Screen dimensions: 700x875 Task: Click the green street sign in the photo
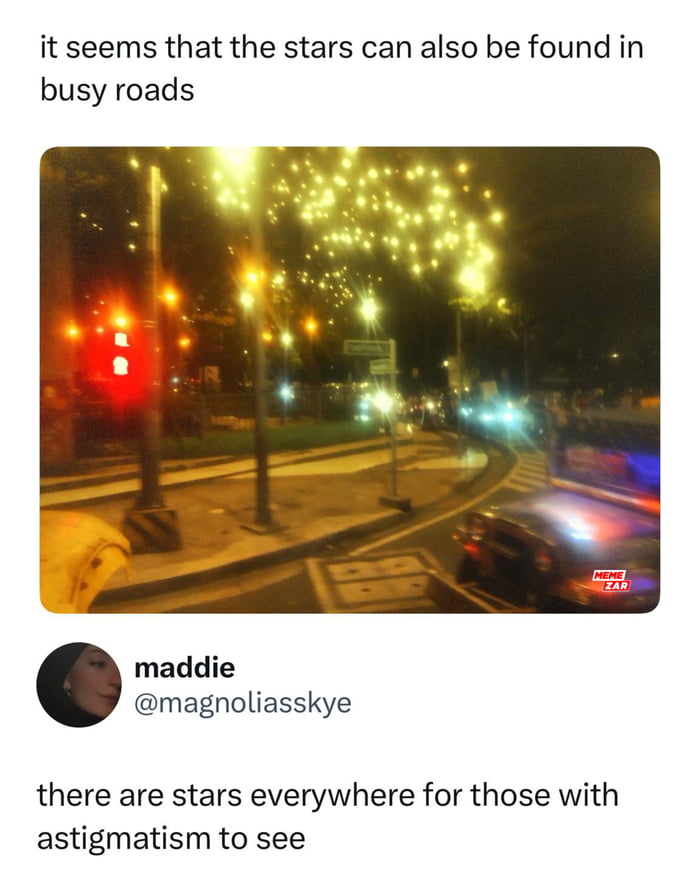tap(367, 349)
